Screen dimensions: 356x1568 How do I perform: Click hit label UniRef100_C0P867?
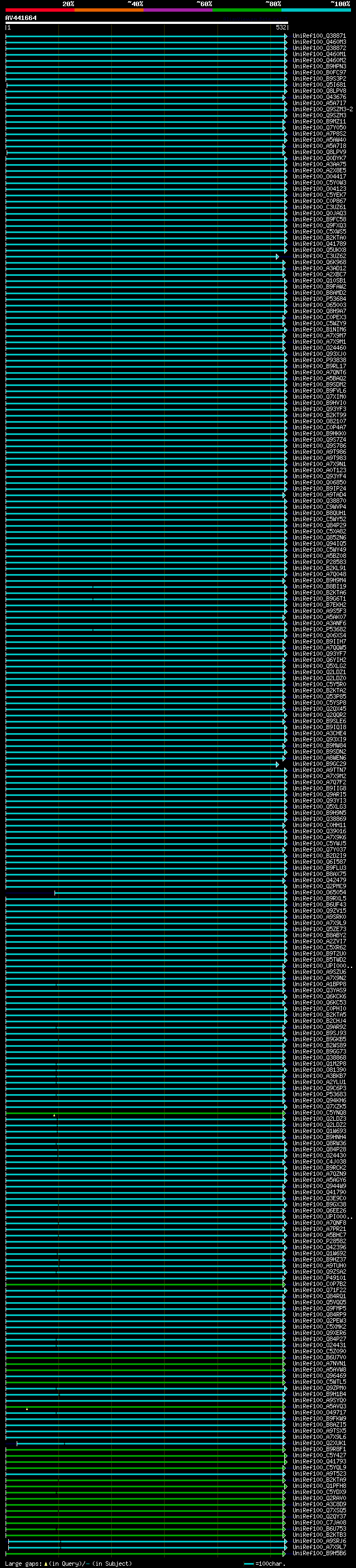coord(319,201)
